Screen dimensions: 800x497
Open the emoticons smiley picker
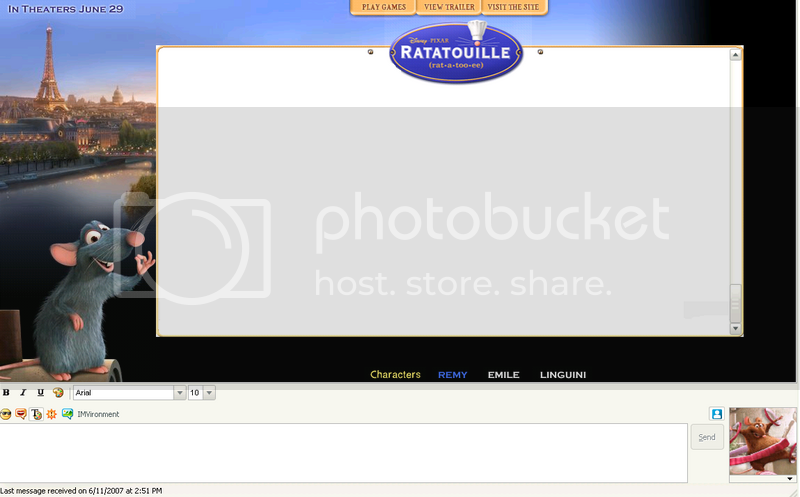(x=6, y=414)
